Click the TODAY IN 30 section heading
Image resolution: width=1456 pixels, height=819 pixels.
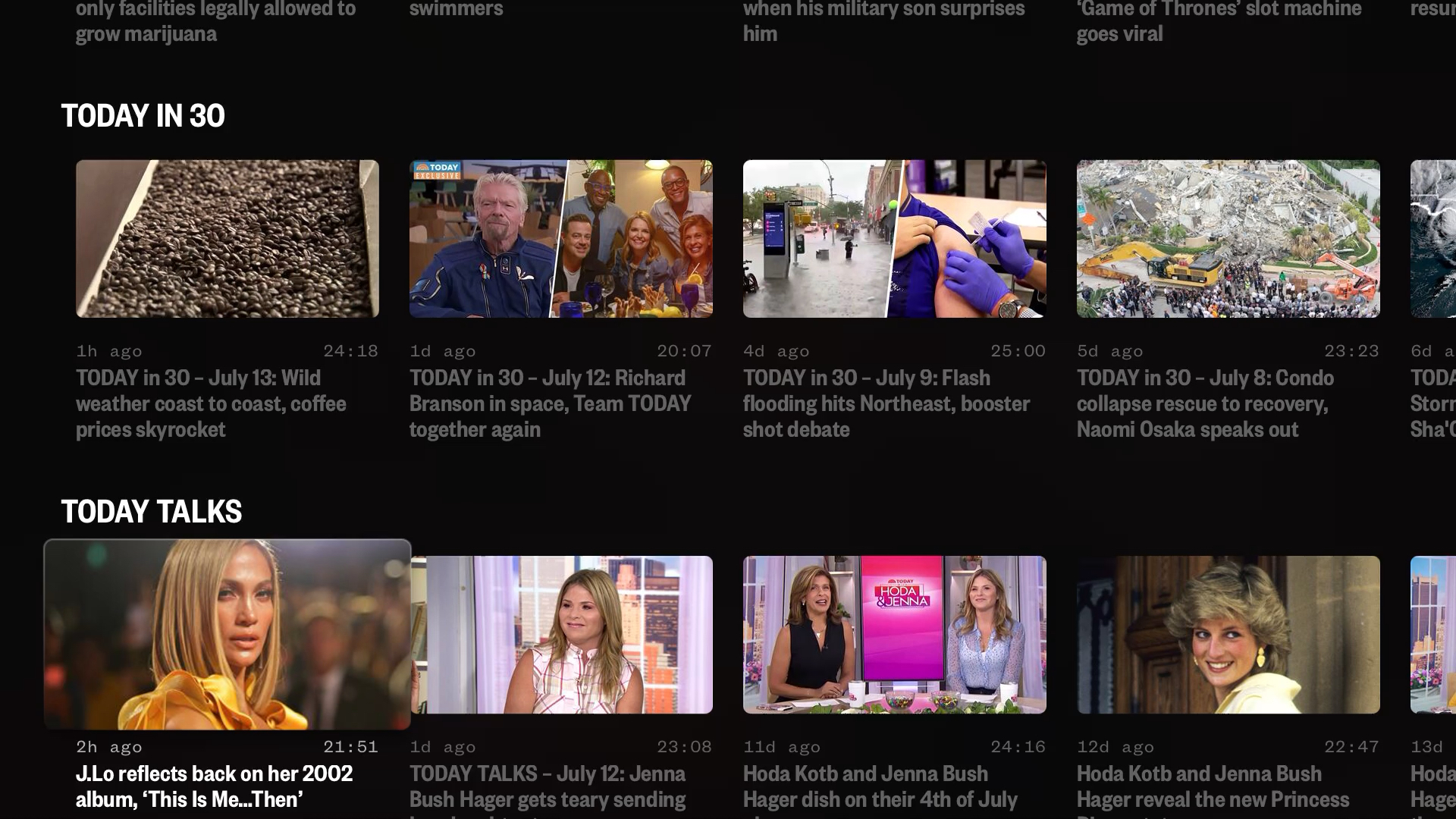(143, 115)
